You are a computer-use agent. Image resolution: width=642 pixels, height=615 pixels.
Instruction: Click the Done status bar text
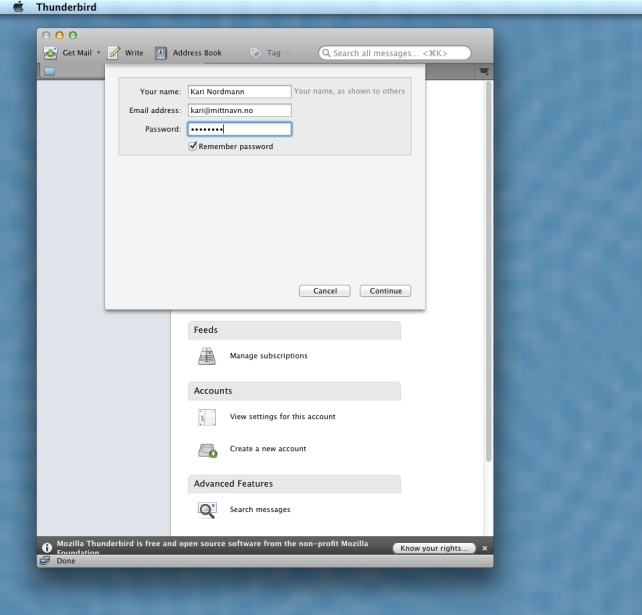pos(66,561)
